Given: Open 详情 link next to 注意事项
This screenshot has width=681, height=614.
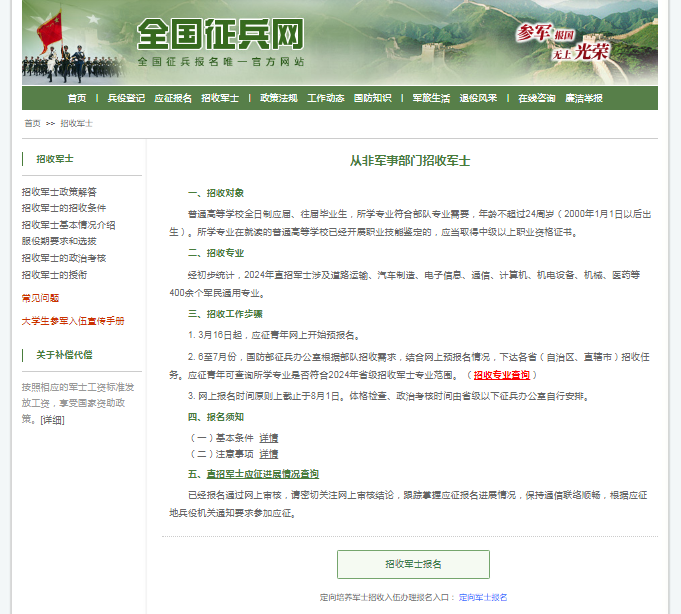Looking at the screenshot, I should [268, 454].
